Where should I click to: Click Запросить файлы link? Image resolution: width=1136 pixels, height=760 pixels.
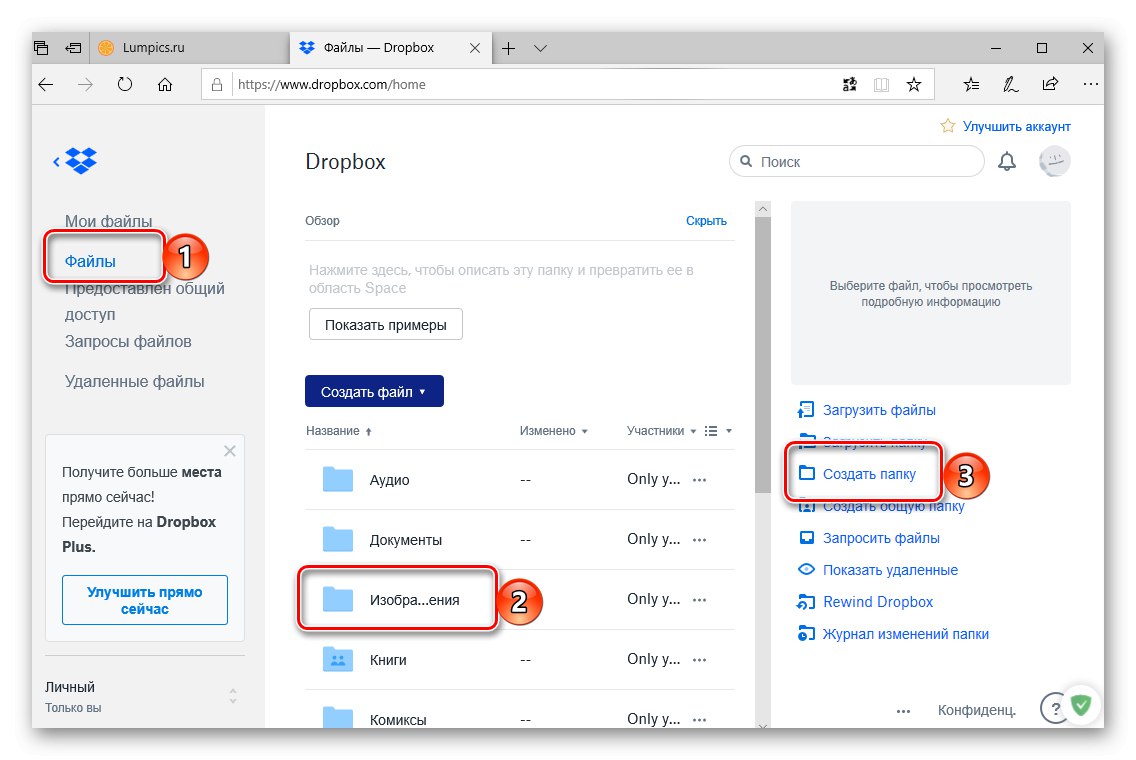click(x=881, y=538)
